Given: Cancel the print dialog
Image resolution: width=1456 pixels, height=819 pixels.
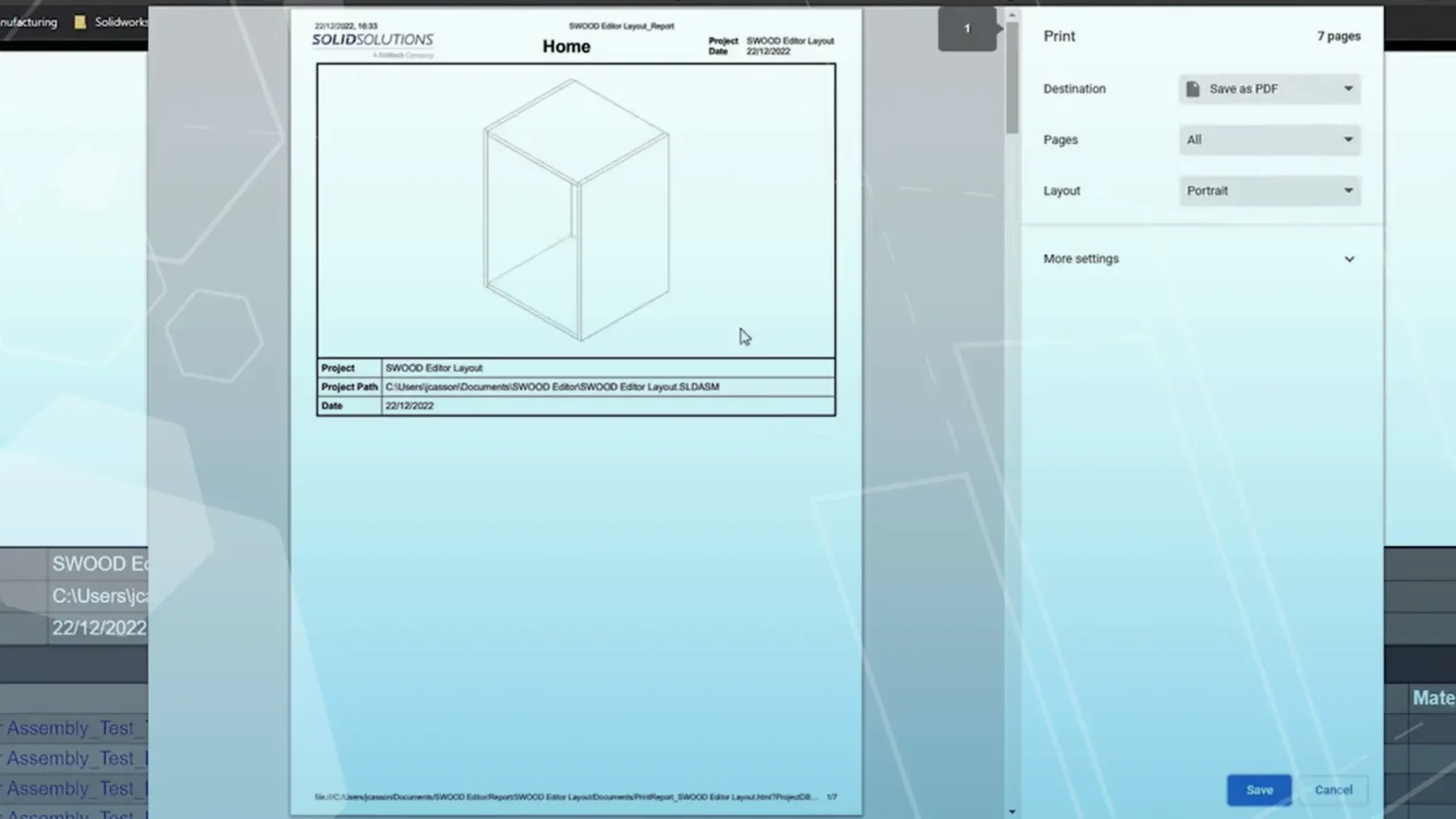Looking at the screenshot, I should click(1333, 790).
